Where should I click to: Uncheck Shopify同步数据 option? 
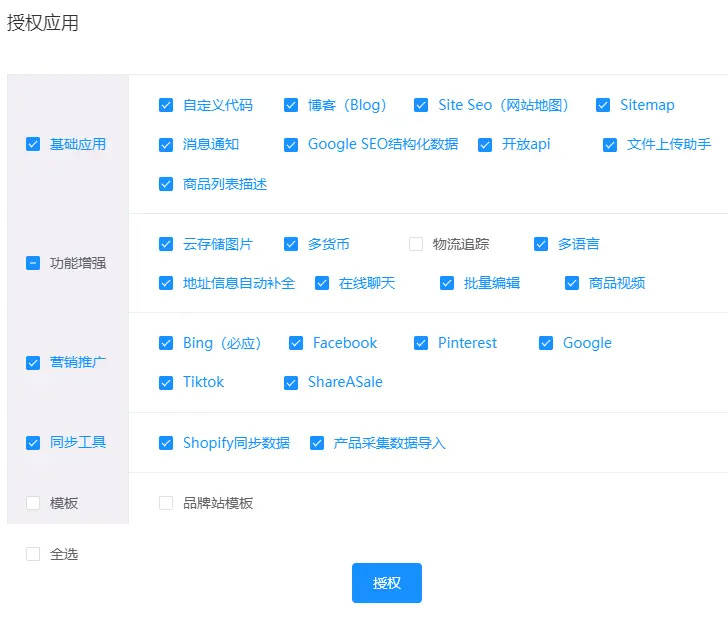point(166,443)
